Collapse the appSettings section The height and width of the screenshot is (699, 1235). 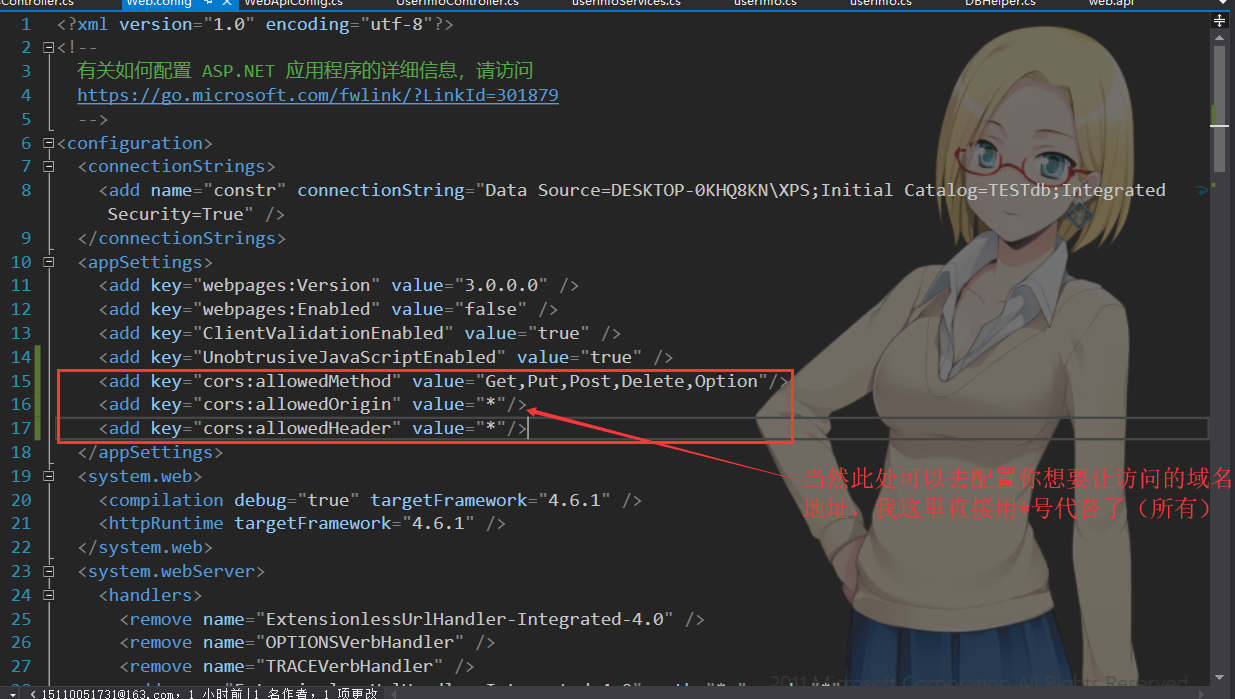pyautogui.click(x=49, y=262)
